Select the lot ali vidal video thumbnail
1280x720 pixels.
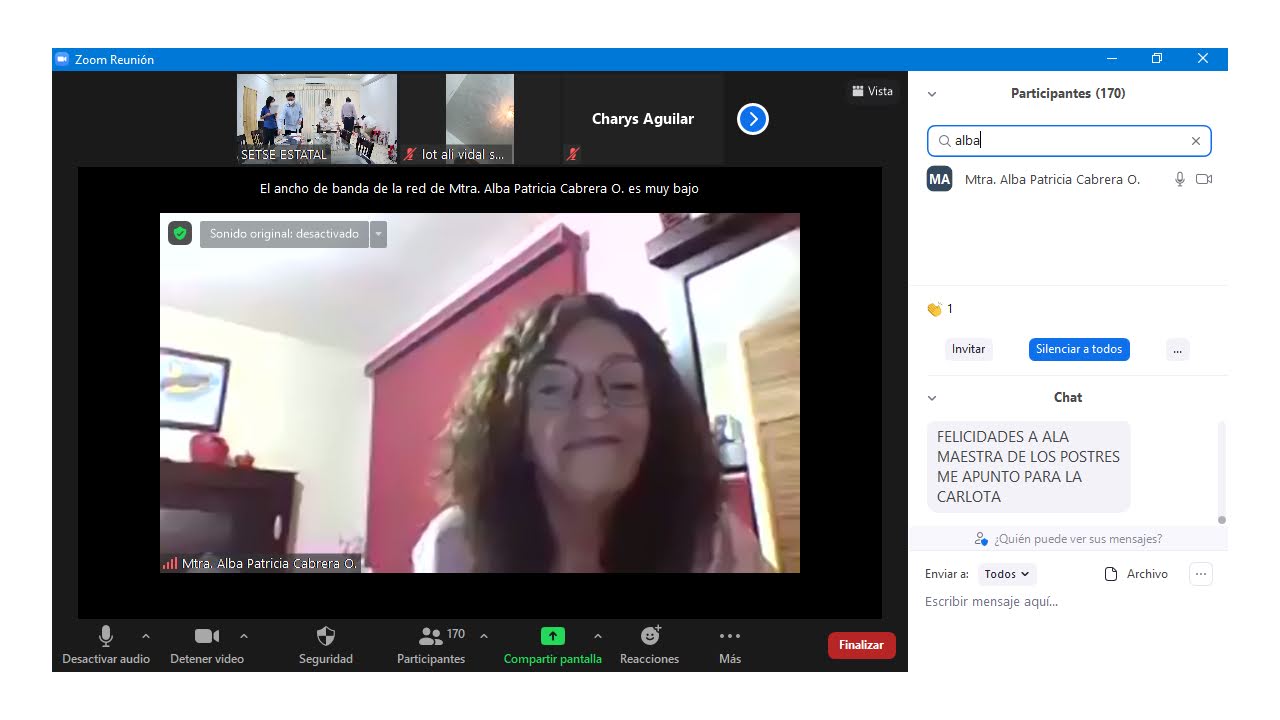click(x=479, y=118)
